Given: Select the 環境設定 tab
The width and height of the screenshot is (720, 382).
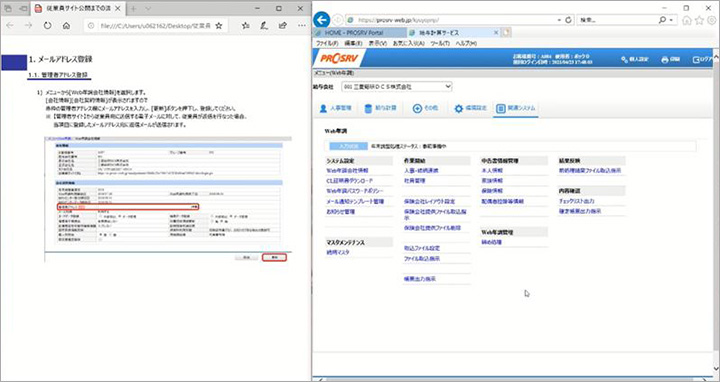Looking at the screenshot, I should point(470,108).
